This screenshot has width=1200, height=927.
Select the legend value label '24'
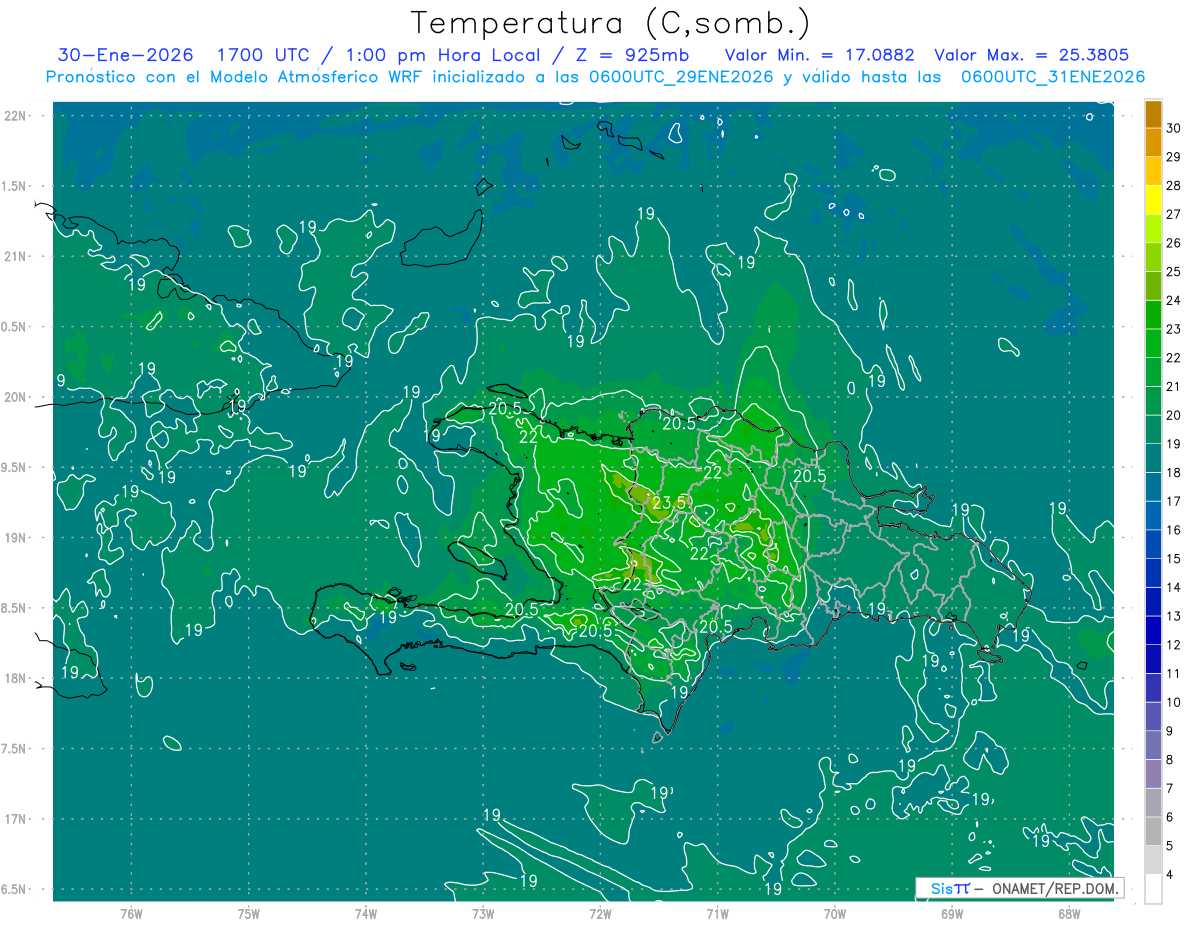pyautogui.click(x=1174, y=300)
